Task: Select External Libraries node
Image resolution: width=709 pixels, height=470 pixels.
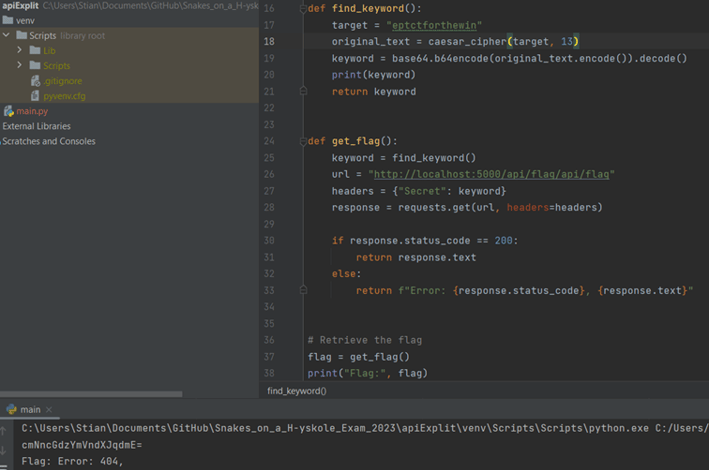Action: click(x=37, y=126)
